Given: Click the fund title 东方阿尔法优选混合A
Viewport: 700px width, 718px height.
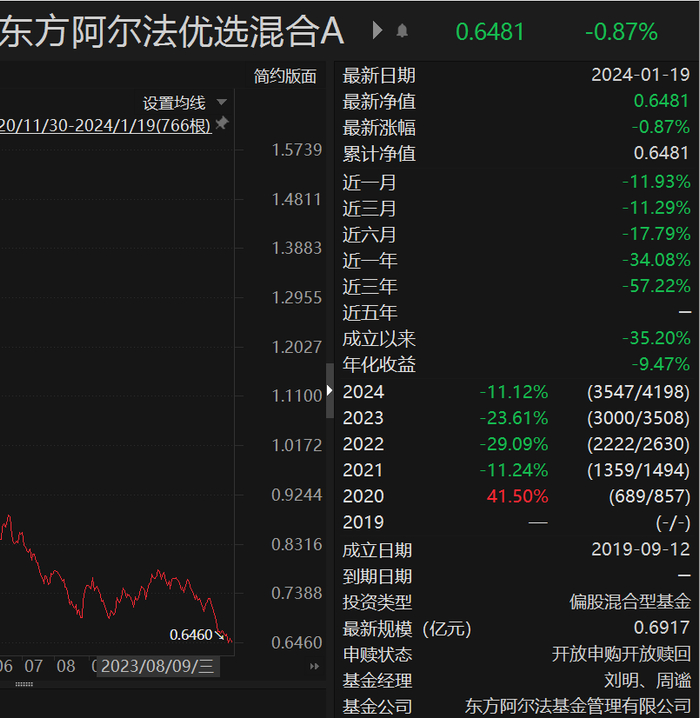Looking at the screenshot, I should point(172,32).
